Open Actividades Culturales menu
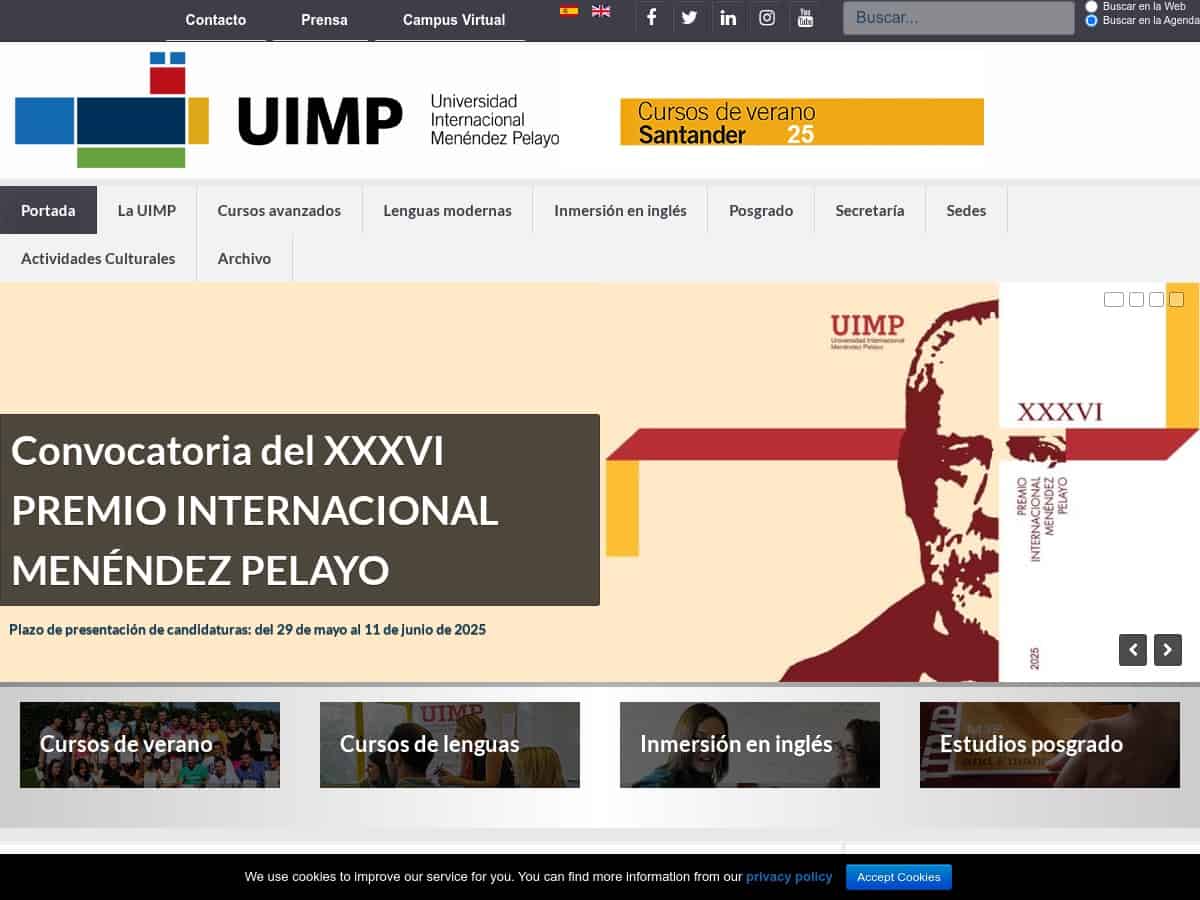Viewport: 1200px width, 900px height. coord(98,258)
